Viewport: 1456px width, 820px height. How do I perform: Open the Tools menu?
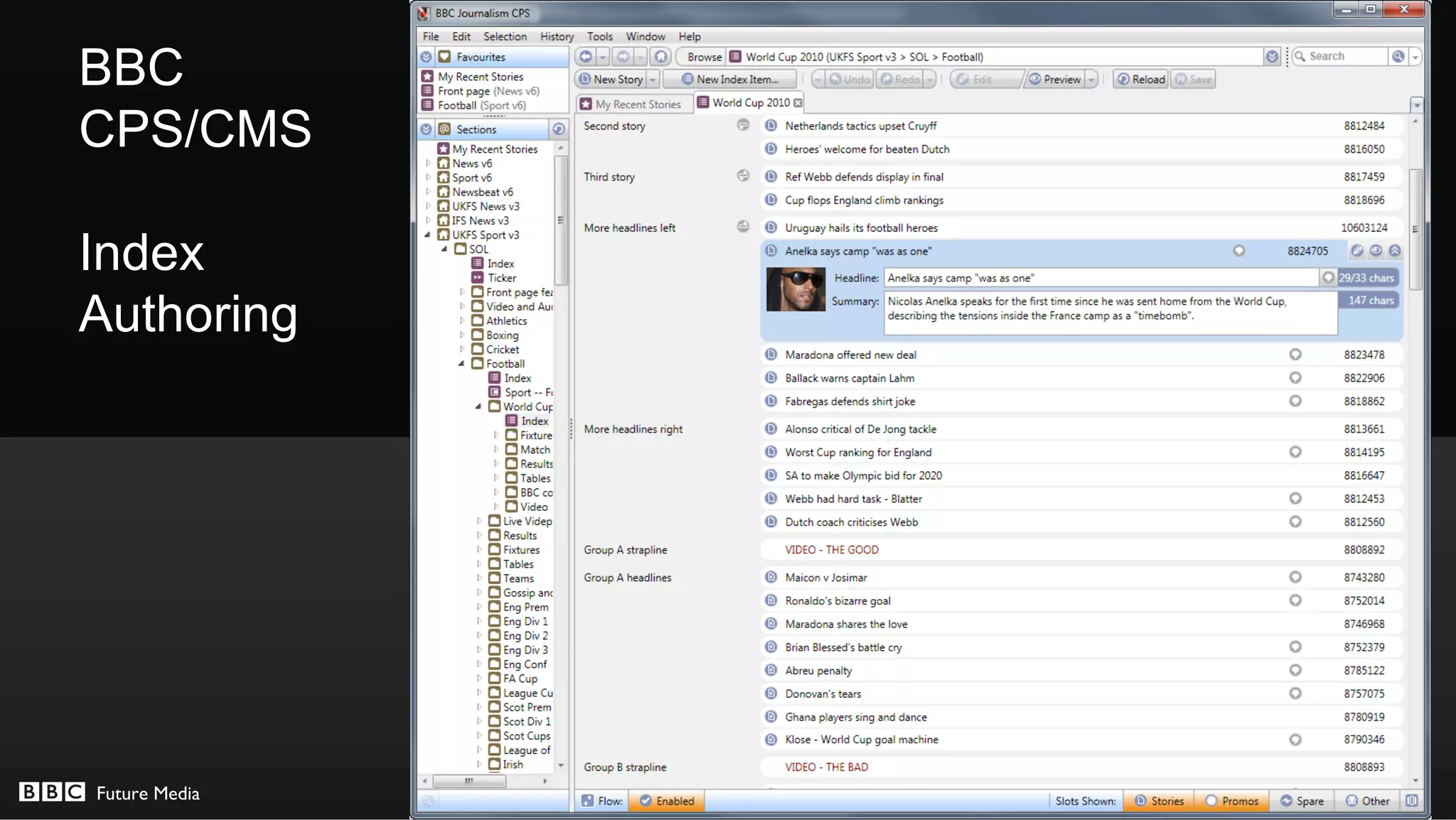[599, 36]
